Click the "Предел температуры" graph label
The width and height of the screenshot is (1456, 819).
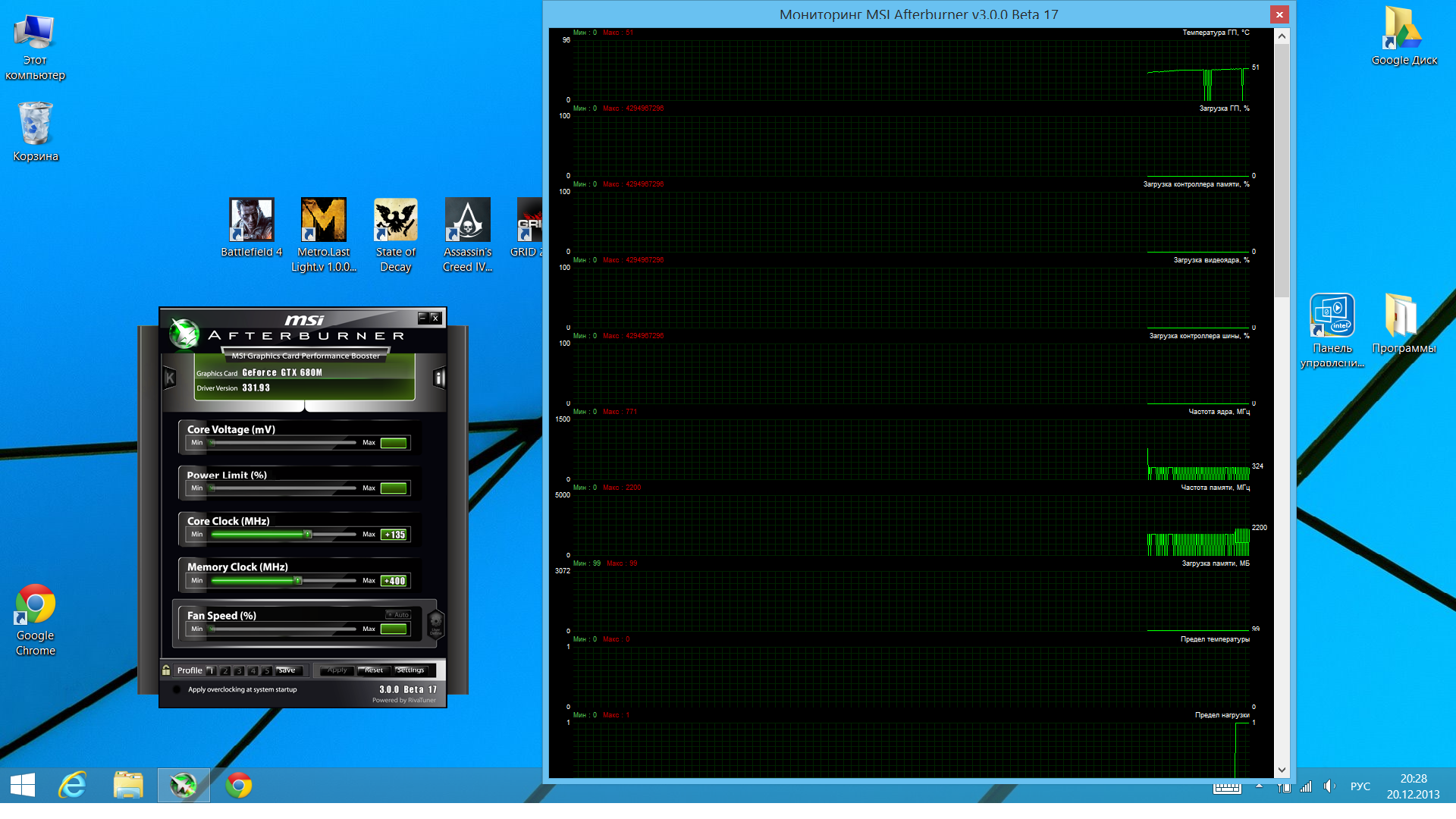click(1215, 639)
